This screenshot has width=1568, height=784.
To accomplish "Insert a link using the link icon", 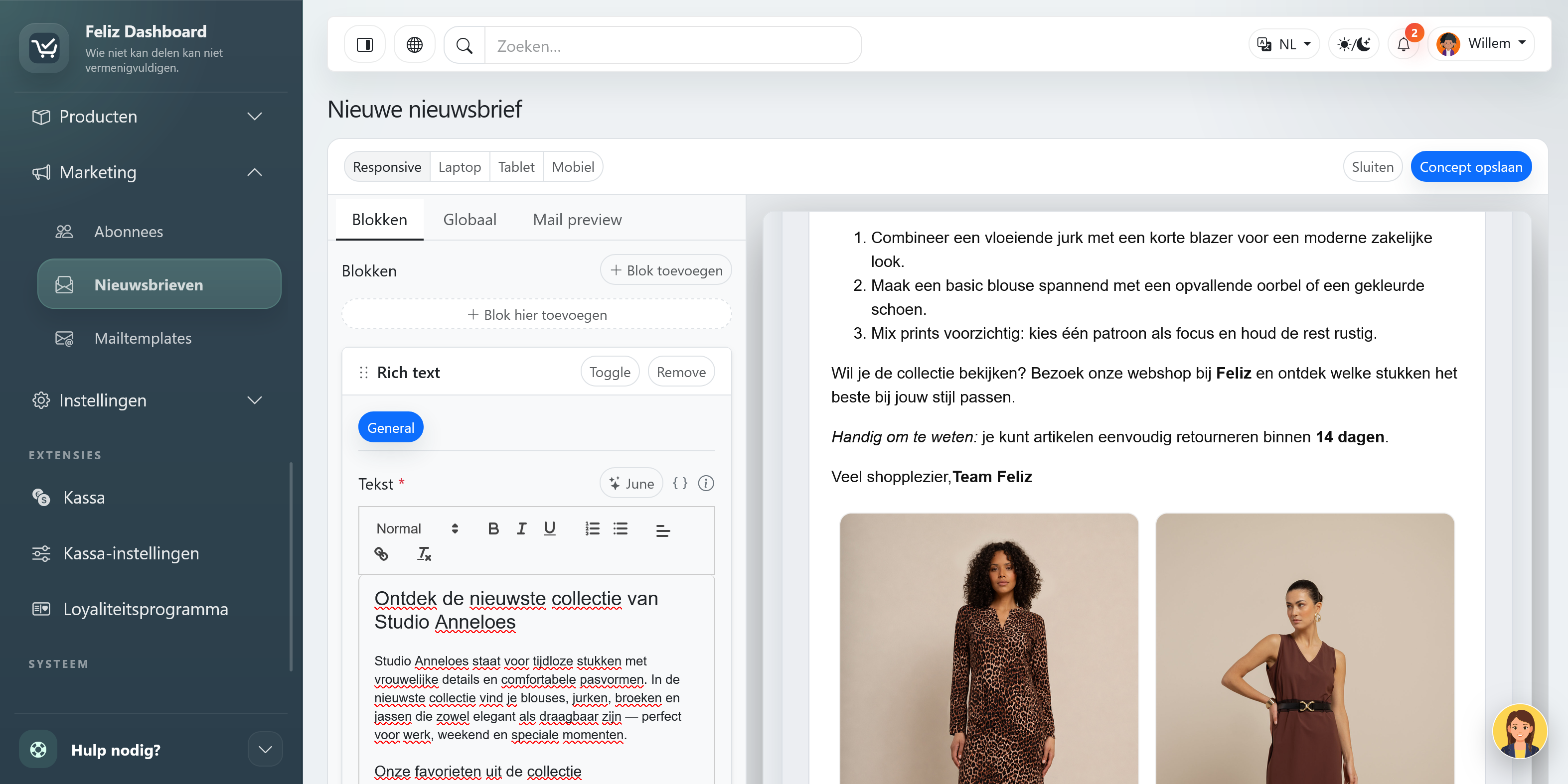I will 381,553.
